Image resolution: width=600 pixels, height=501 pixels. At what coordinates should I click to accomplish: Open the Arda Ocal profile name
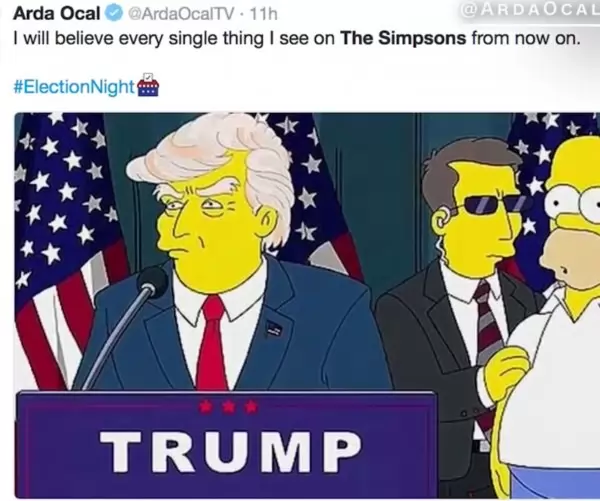pyautogui.click(x=57, y=14)
